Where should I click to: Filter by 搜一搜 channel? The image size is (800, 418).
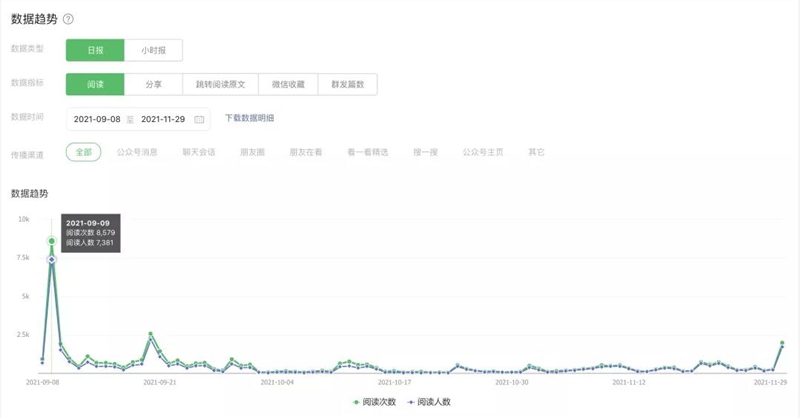425,152
